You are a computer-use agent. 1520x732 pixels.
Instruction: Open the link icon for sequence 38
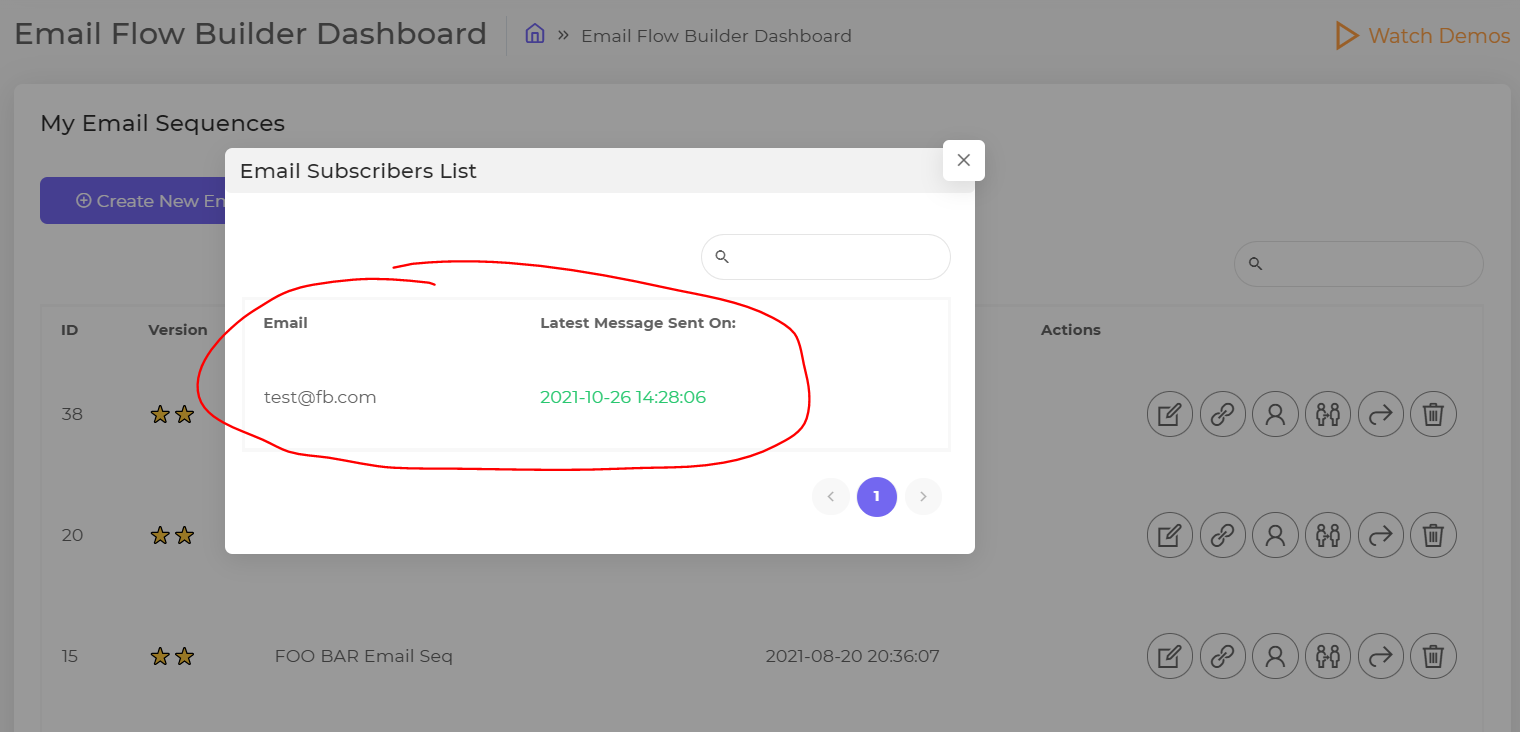click(1222, 414)
